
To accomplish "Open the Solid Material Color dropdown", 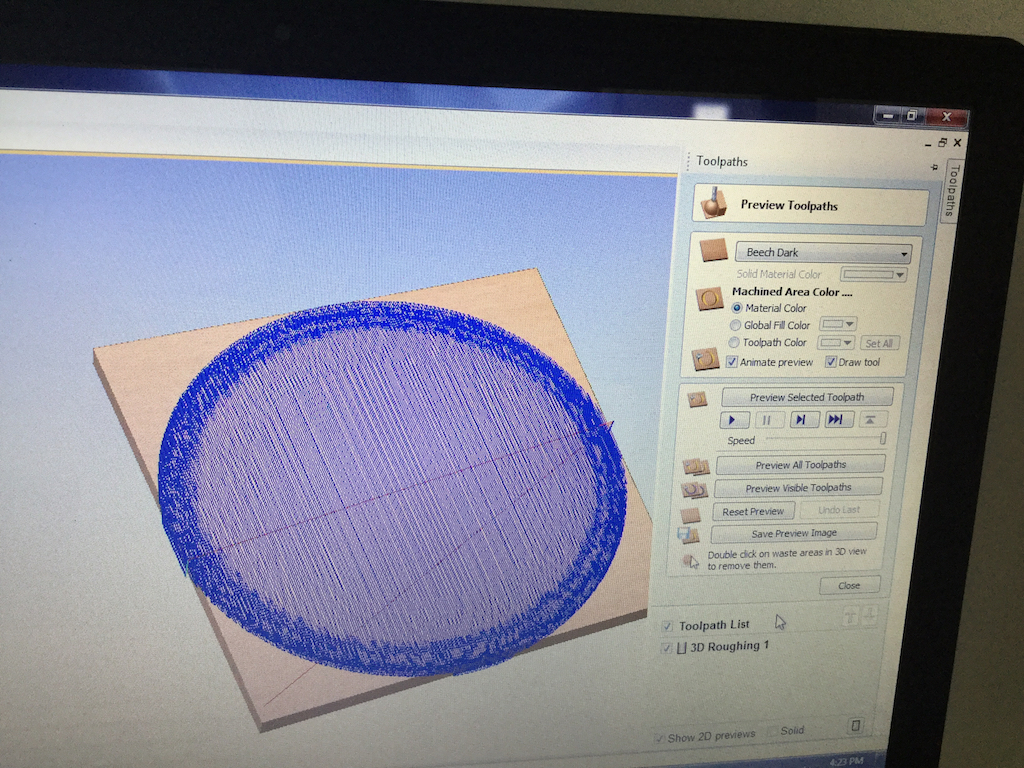I will (x=874, y=274).
